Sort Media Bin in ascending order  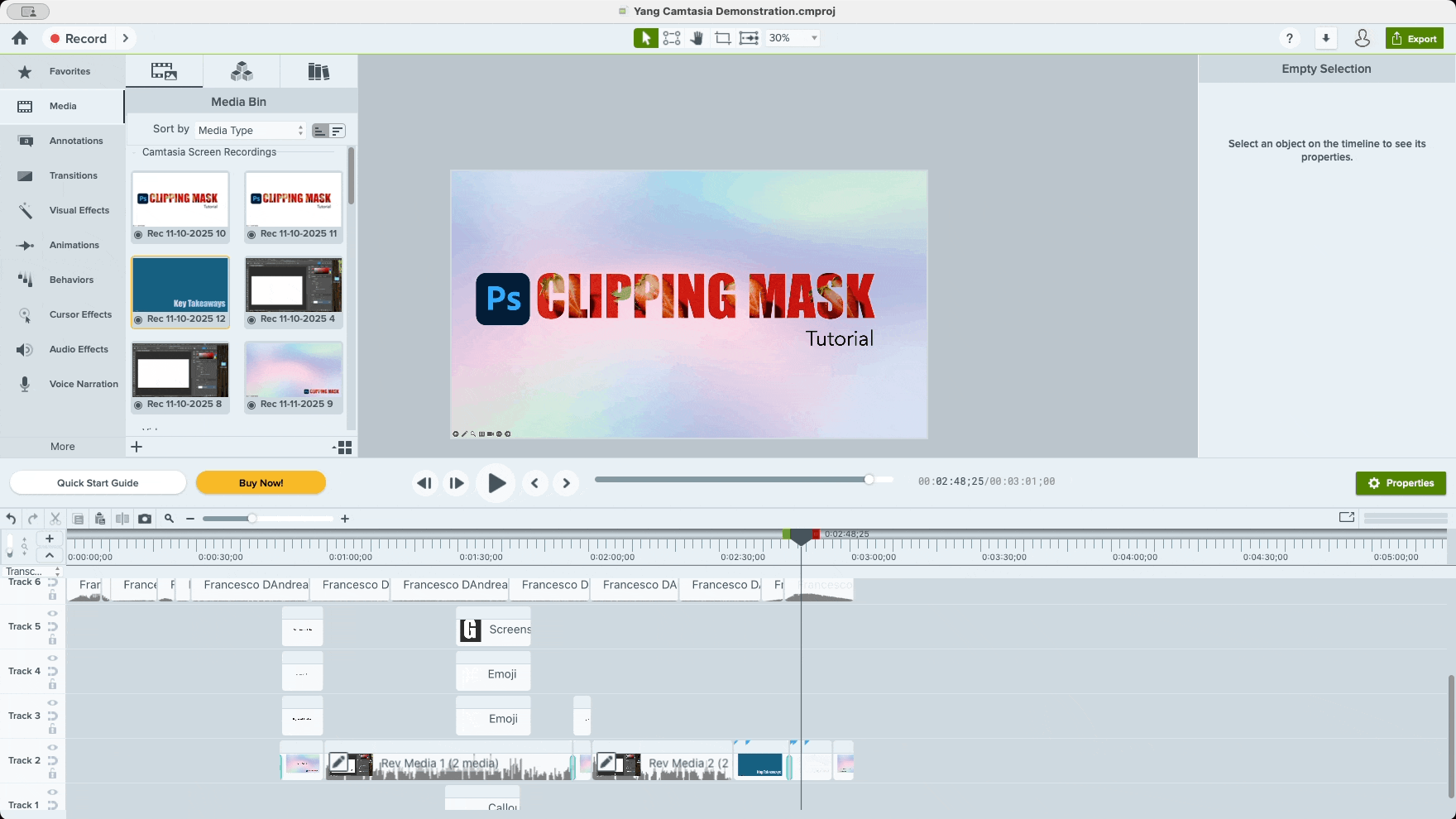[x=320, y=131]
